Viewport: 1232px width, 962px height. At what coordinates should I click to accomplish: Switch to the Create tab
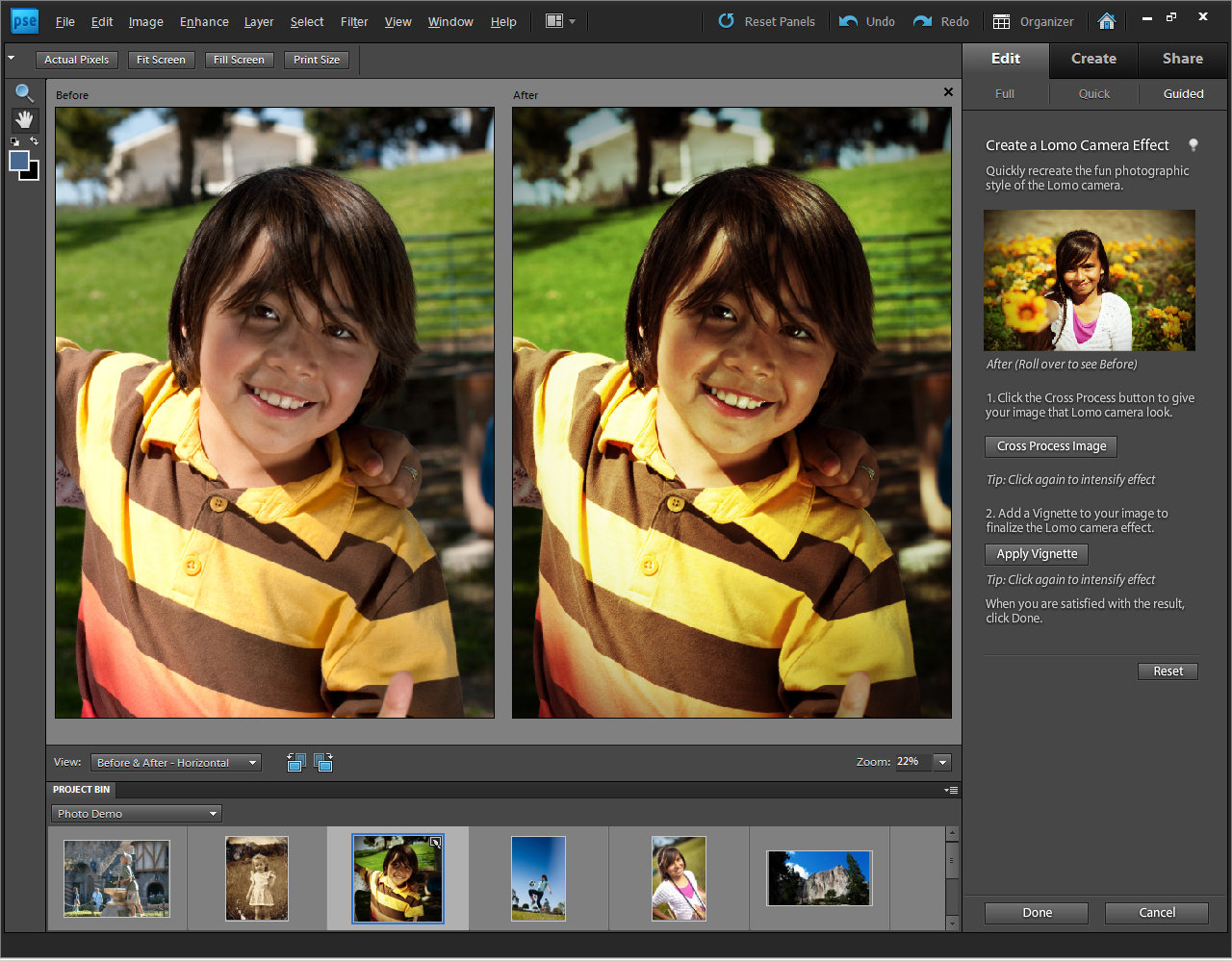pos(1092,59)
